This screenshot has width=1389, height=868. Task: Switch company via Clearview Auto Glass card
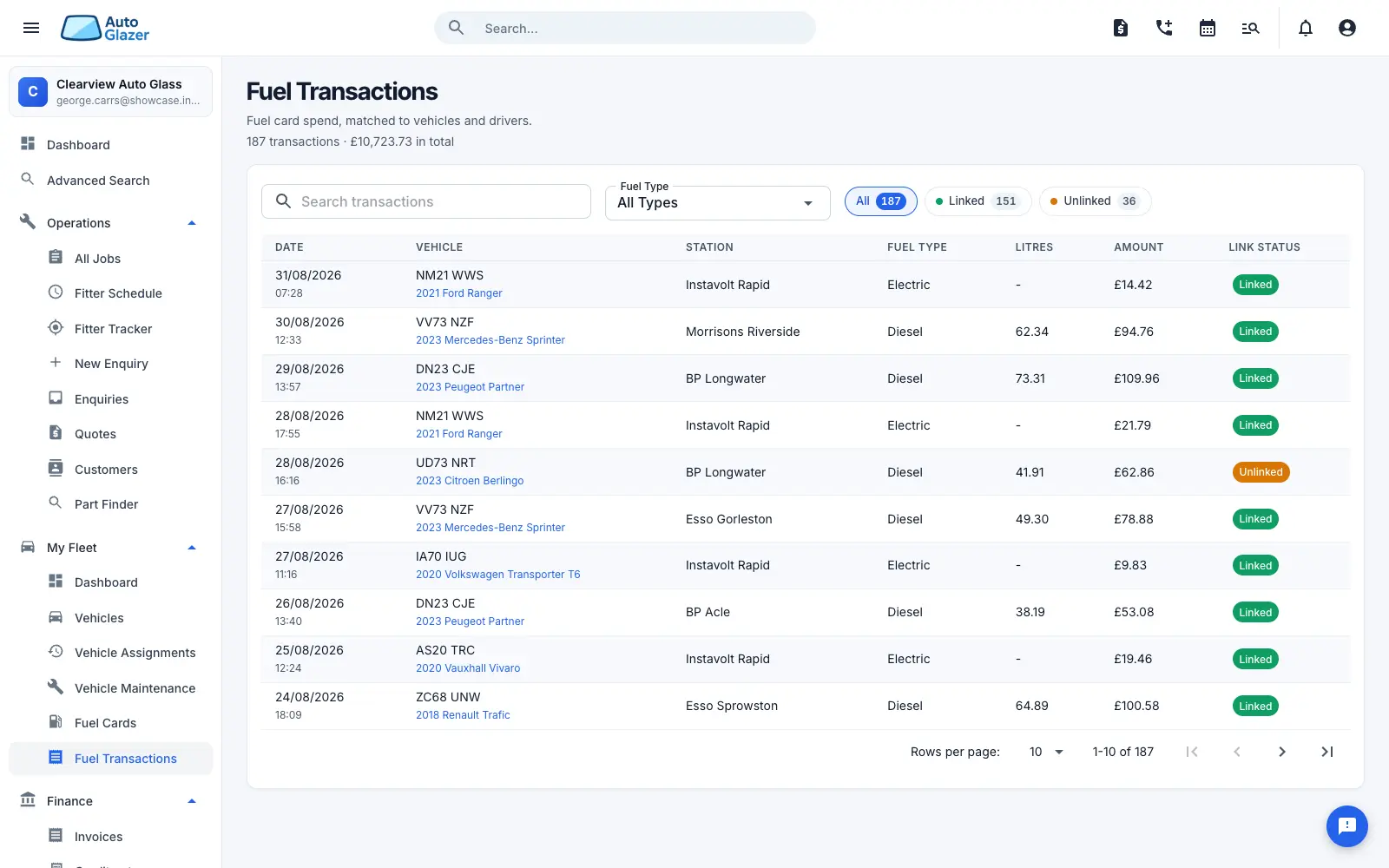(110, 91)
